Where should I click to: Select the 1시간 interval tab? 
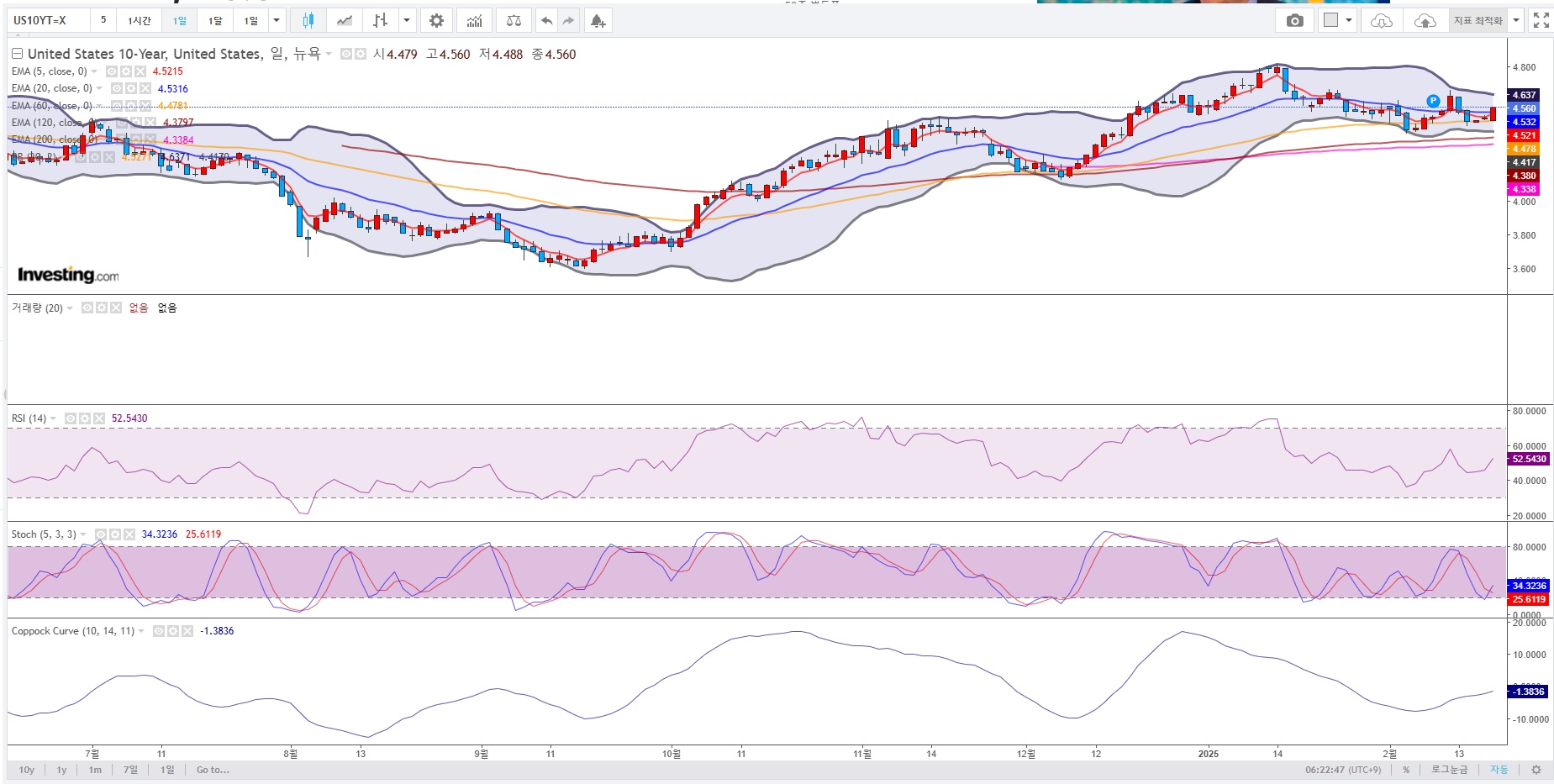[x=140, y=20]
